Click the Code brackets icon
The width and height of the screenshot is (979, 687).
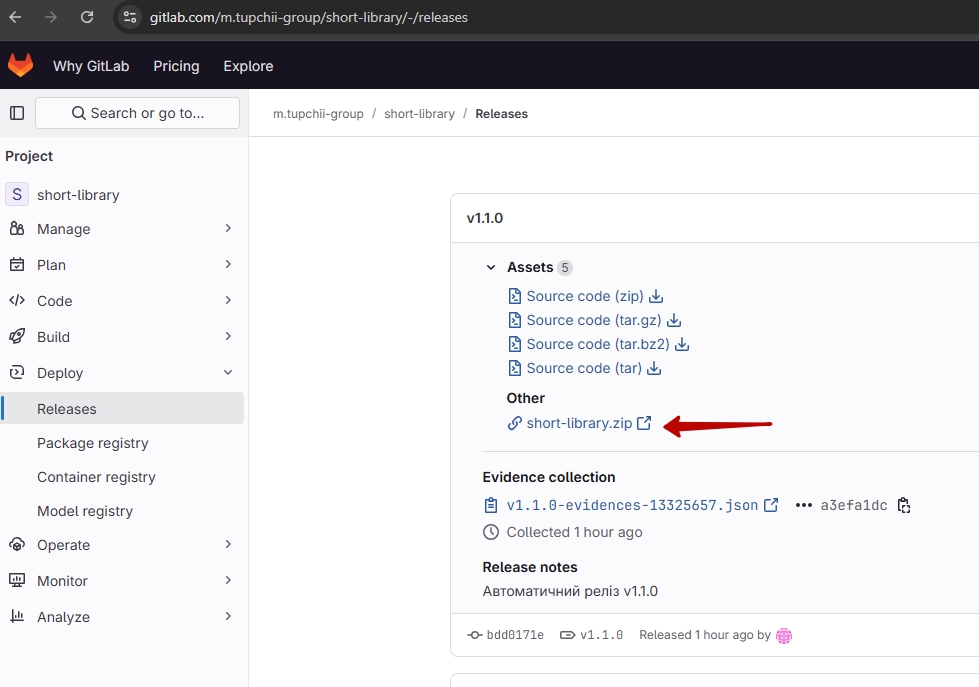17,300
